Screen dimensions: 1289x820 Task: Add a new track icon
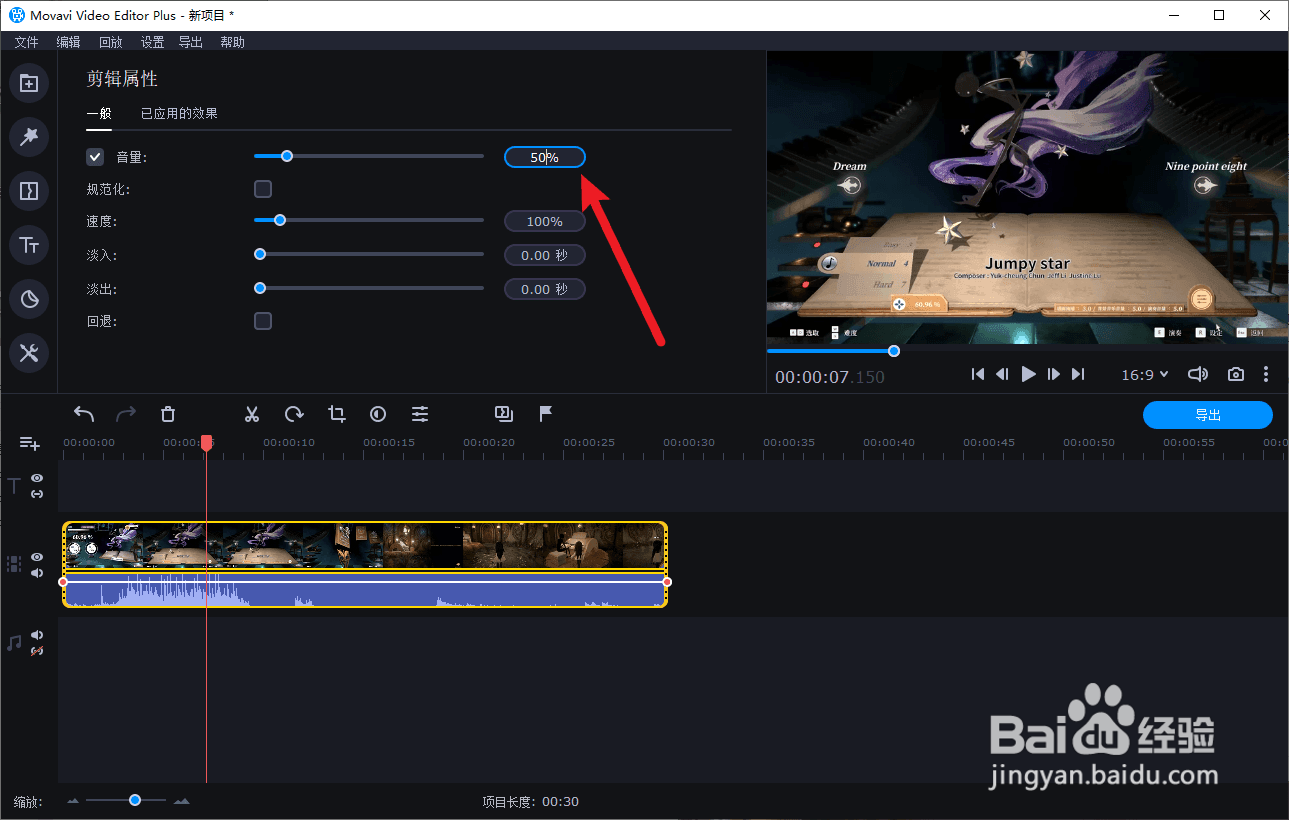click(x=29, y=443)
